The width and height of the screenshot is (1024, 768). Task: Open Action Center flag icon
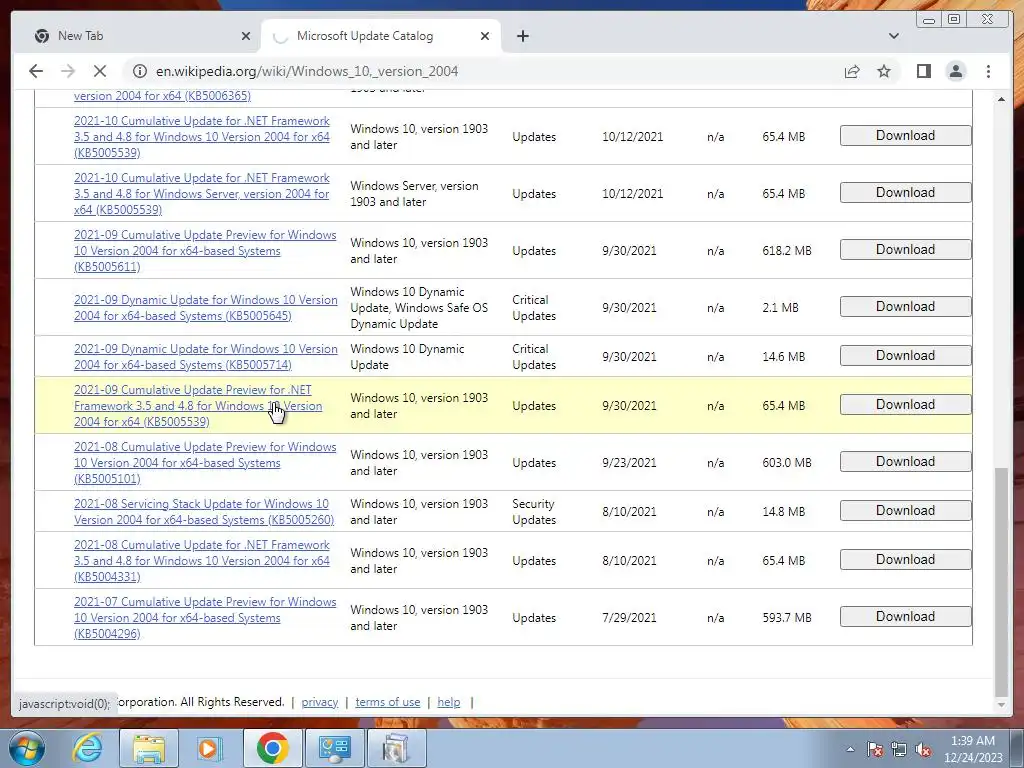click(x=874, y=749)
